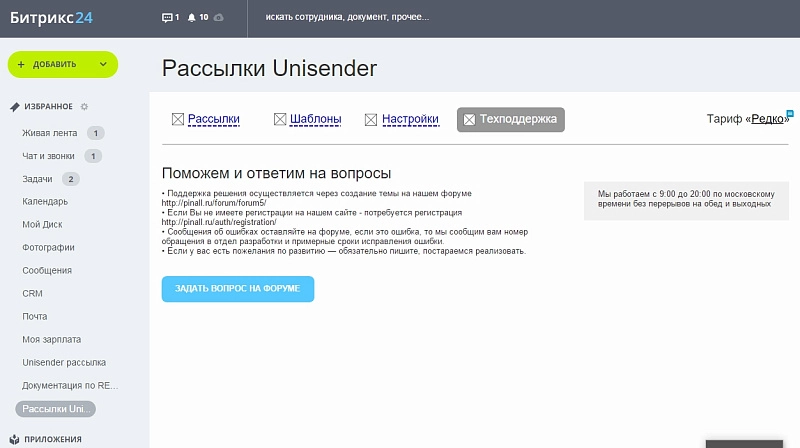This screenshot has height=448, width=800.
Task: Focus the employee and document search field
Action: click(400, 18)
